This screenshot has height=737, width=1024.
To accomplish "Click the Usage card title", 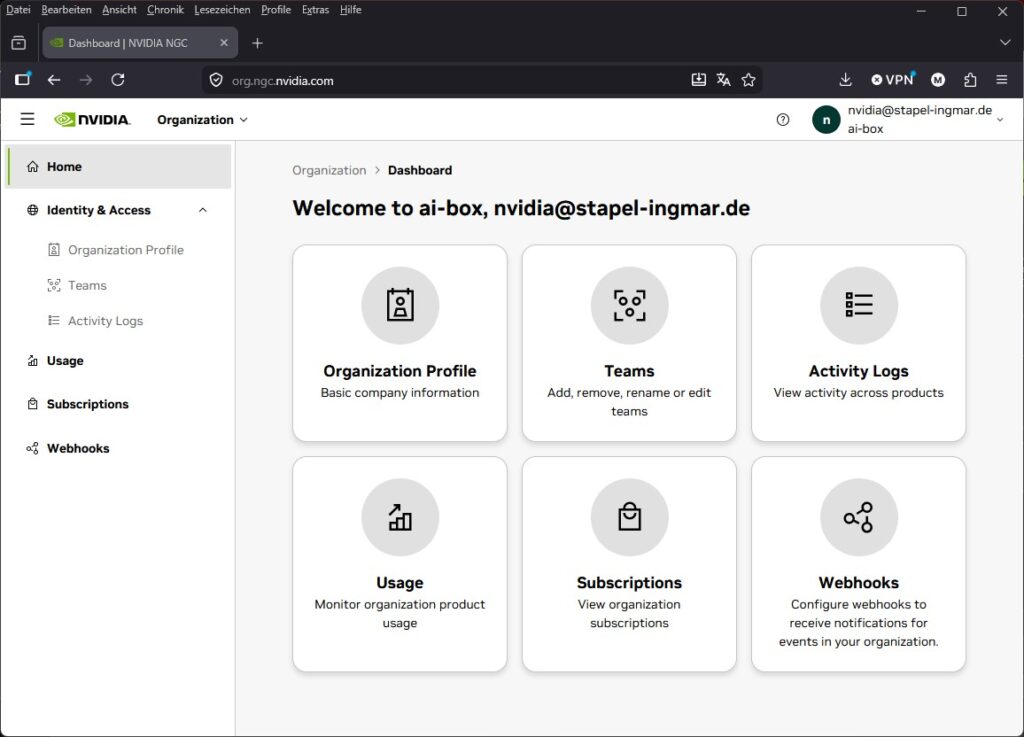I will pos(400,582).
